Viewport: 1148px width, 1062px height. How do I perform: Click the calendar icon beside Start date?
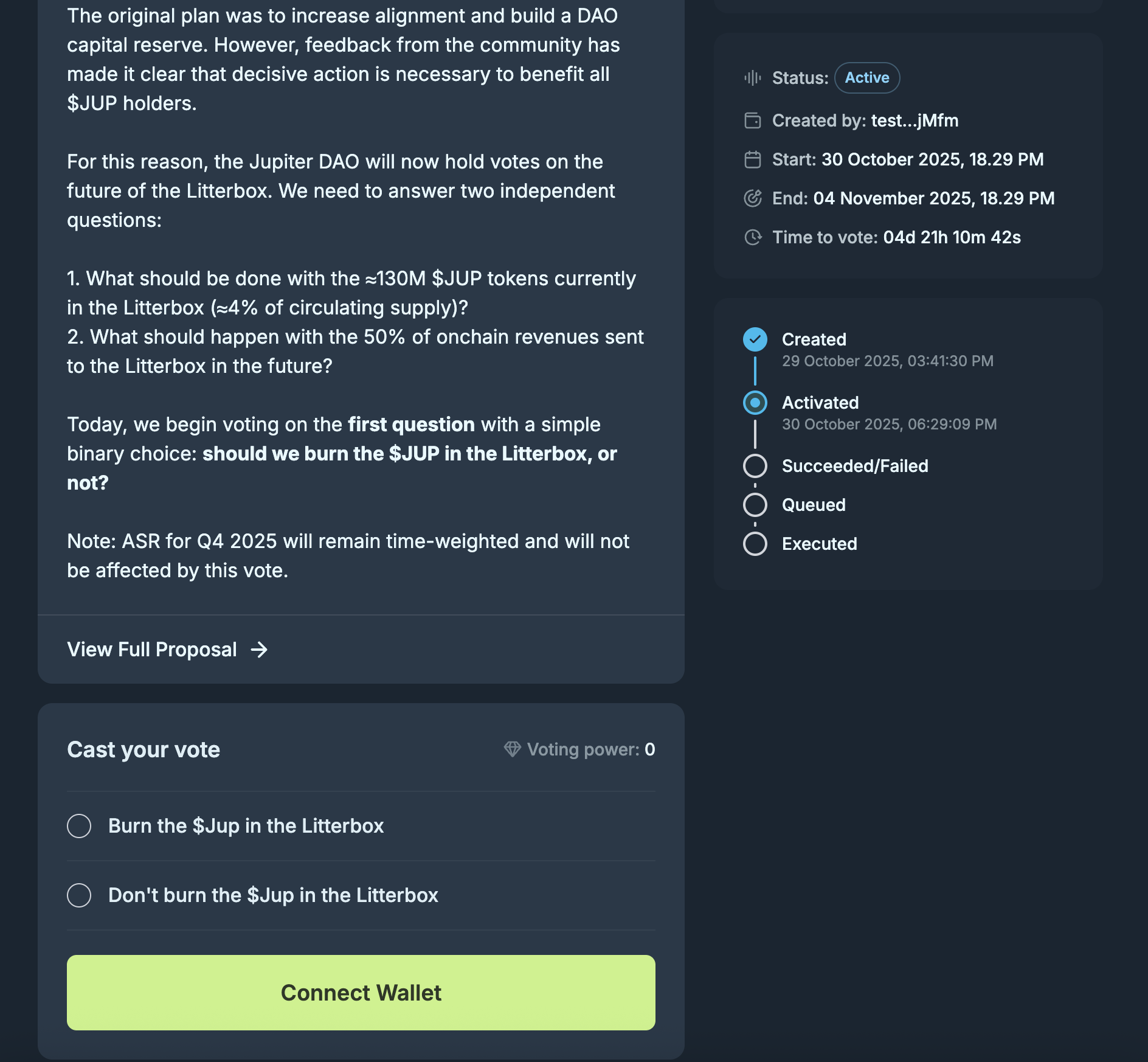pos(753,159)
